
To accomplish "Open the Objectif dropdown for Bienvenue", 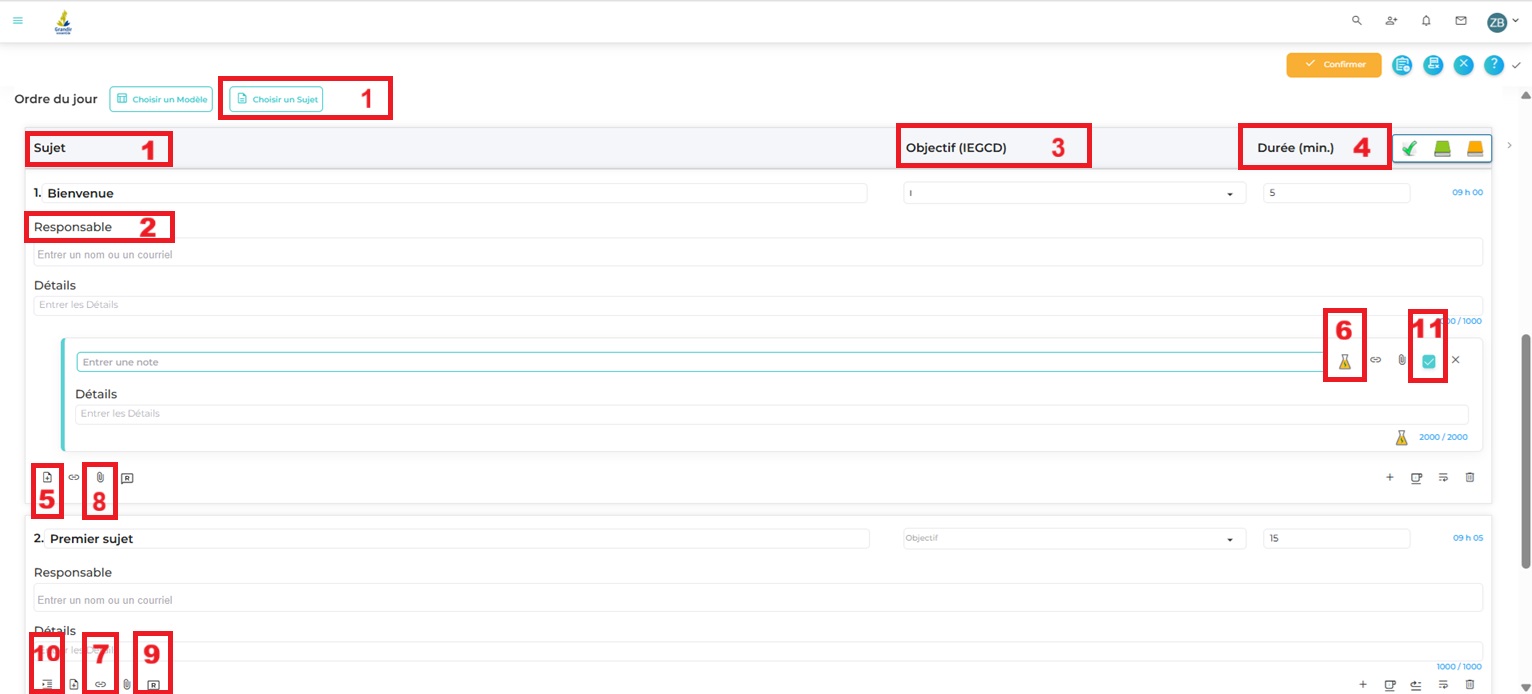I will (1074, 194).
